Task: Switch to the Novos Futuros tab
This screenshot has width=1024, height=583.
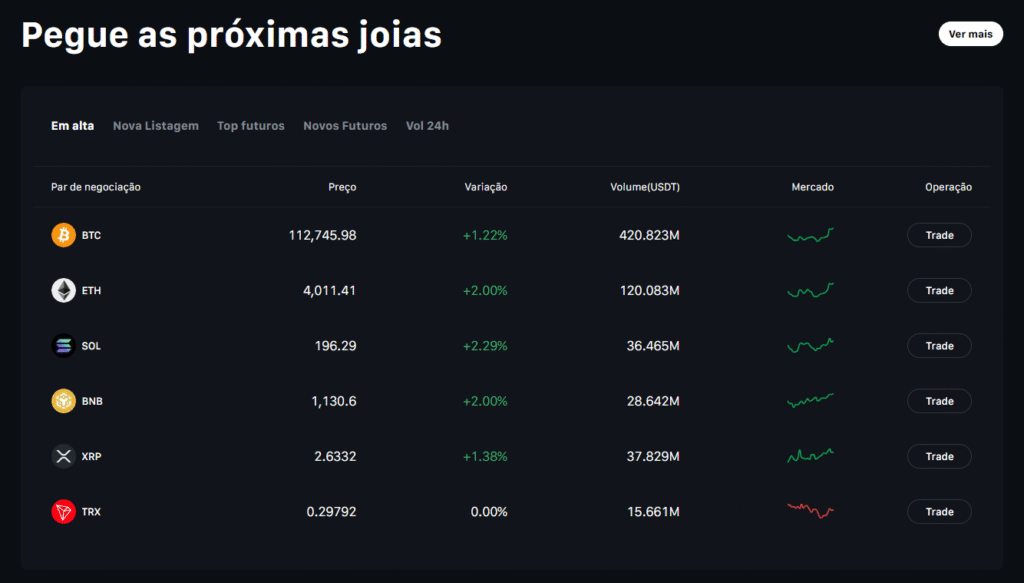Action: (345, 126)
